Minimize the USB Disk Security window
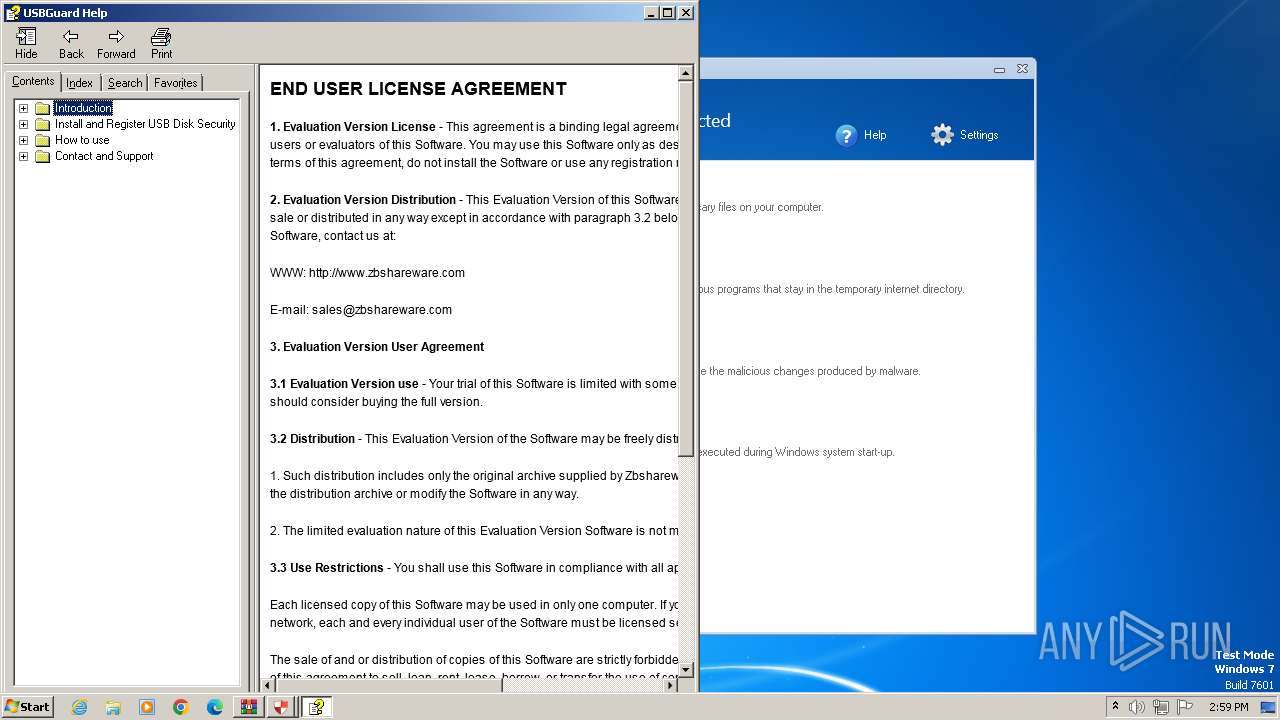 tap(999, 70)
